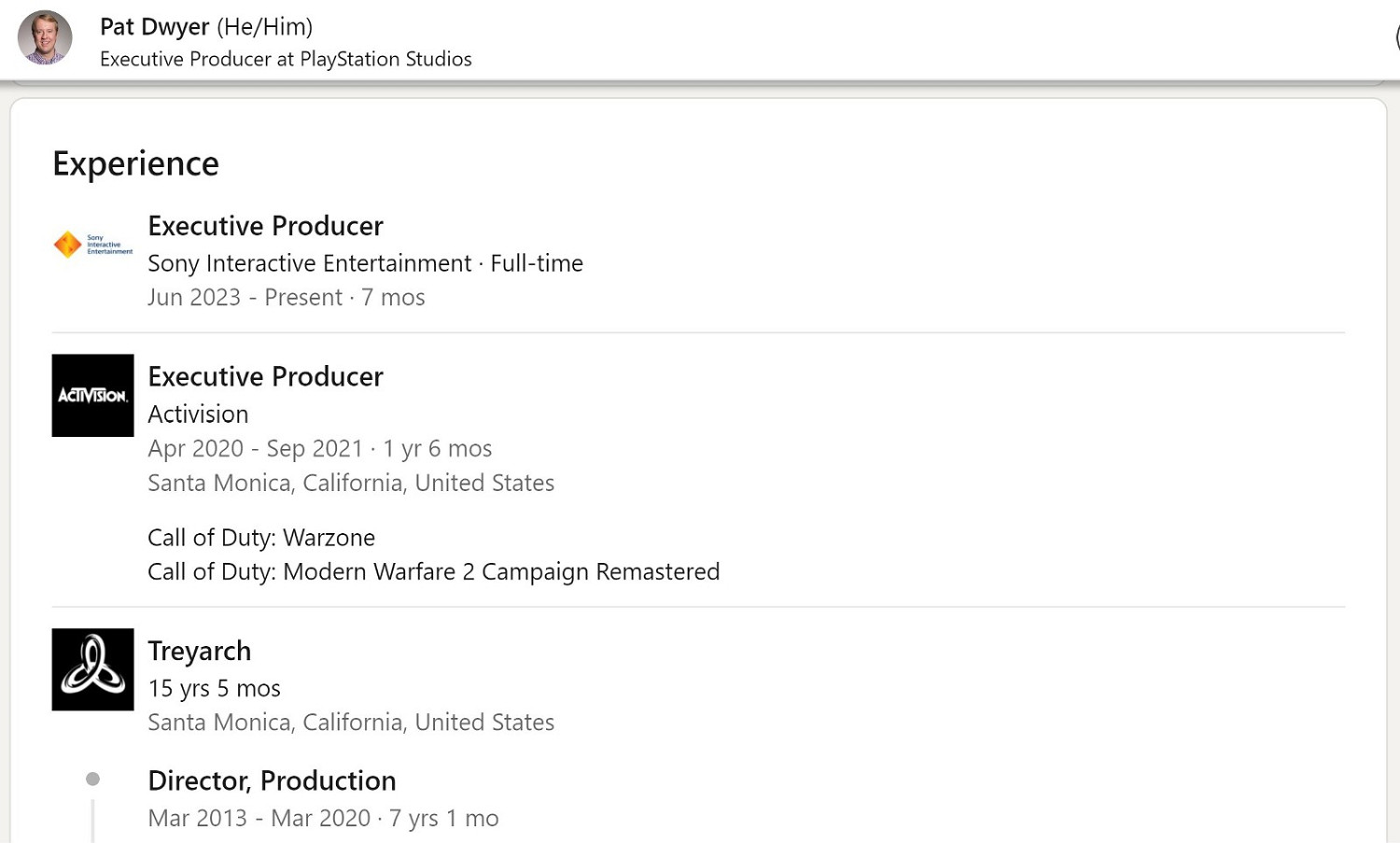The width and height of the screenshot is (1400, 843).
Task: Click the Mar 2013 - Mar 2020 dates
Action: click(323, 819)
